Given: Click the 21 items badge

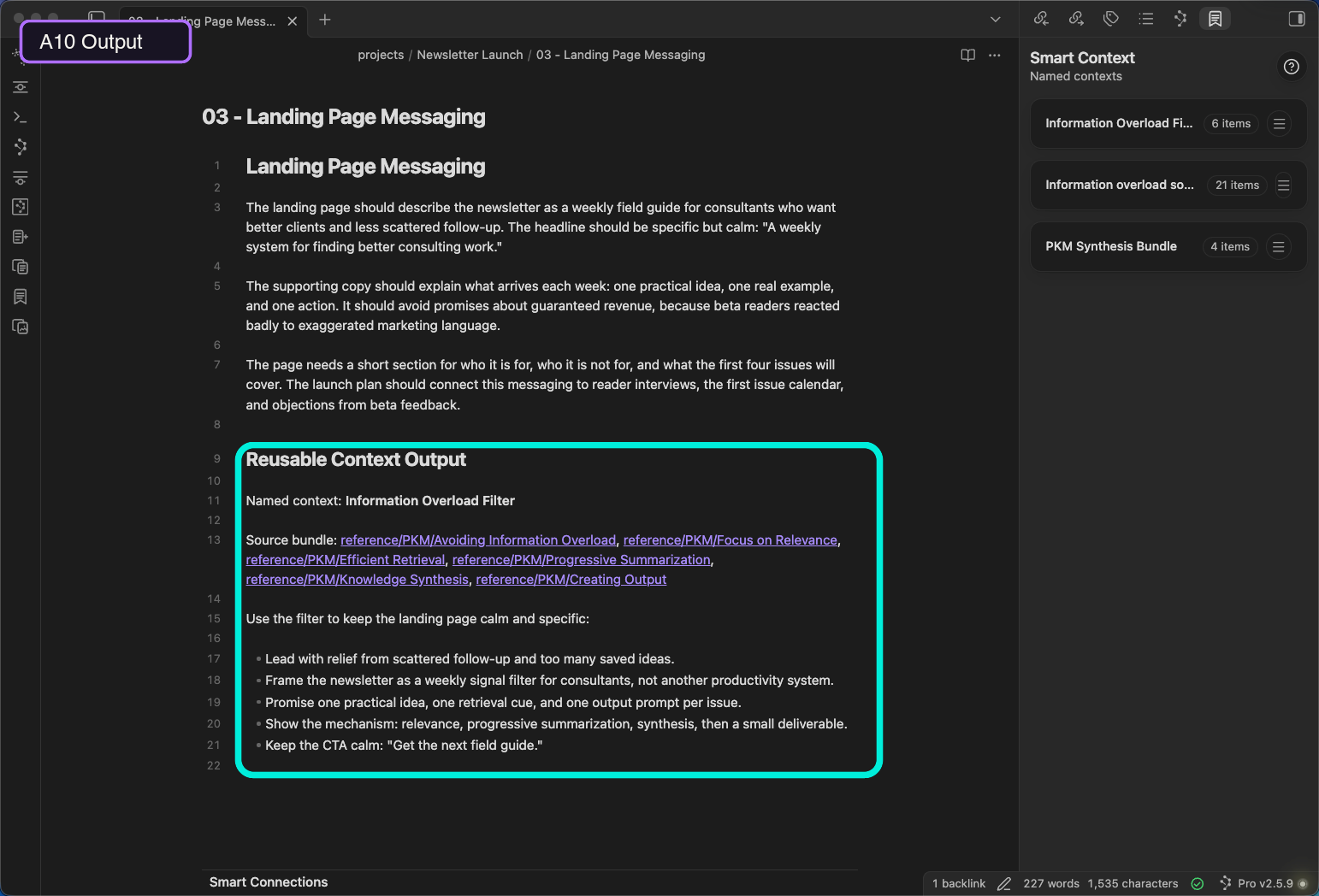Looking at the screenshot, I should point(1237,186).
